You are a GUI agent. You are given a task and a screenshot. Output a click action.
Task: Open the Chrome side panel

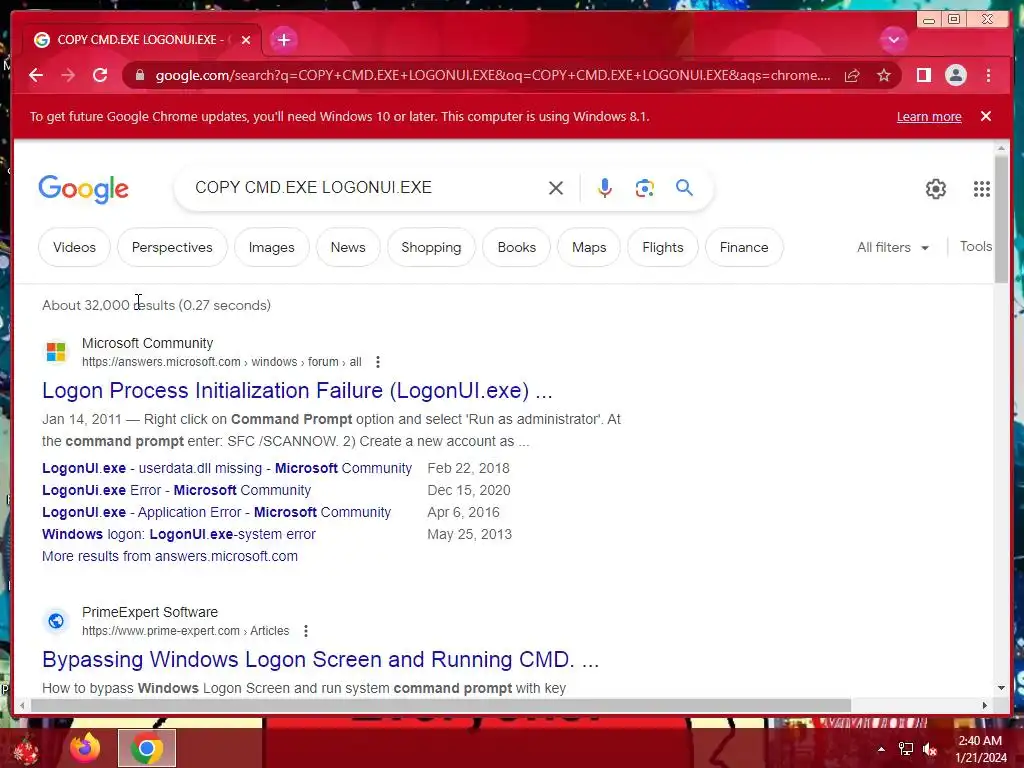click(x=923, y=75)
